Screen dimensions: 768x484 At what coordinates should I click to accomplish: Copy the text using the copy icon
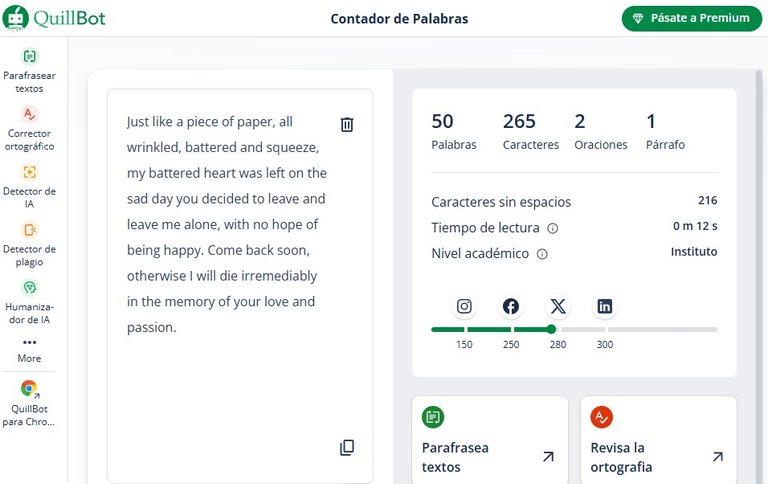(x=347, y=447)
